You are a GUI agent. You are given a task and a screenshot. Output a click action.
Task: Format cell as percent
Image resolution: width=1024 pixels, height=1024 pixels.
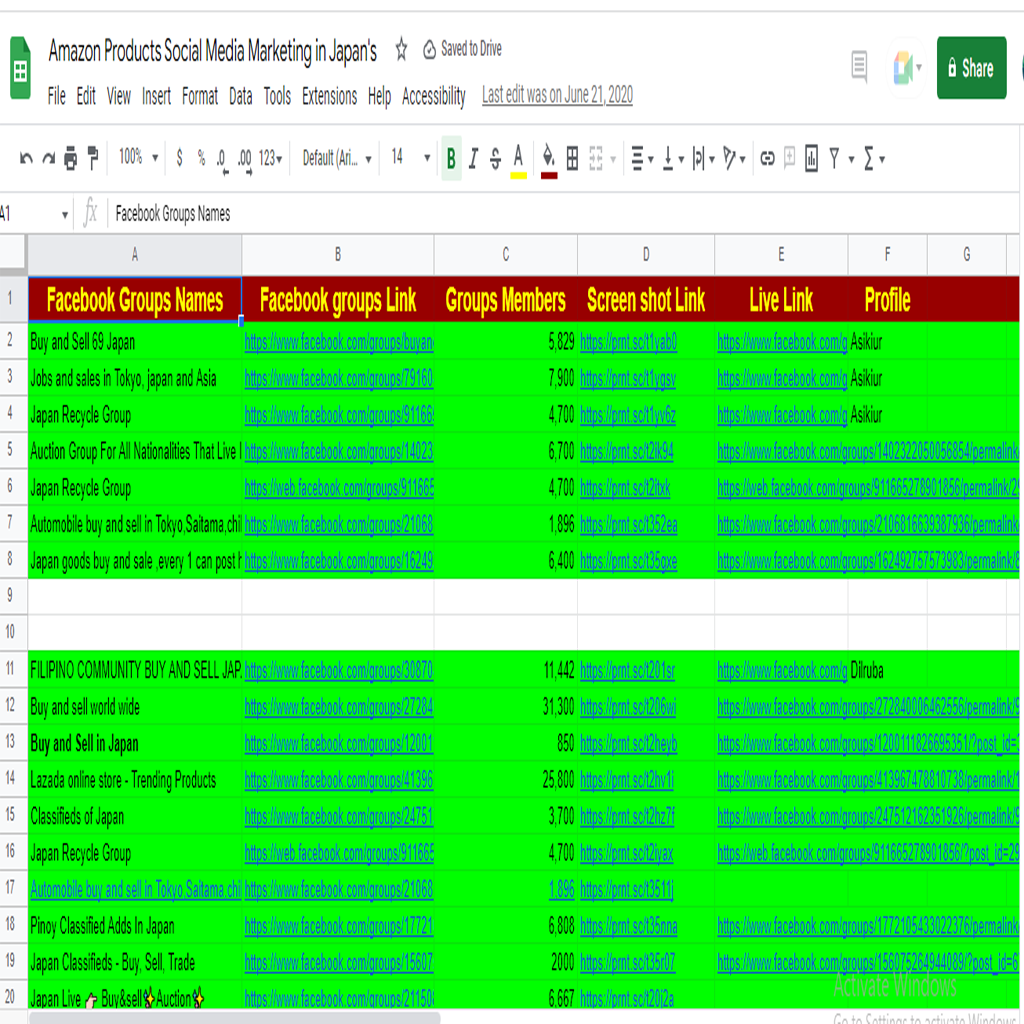201,157
